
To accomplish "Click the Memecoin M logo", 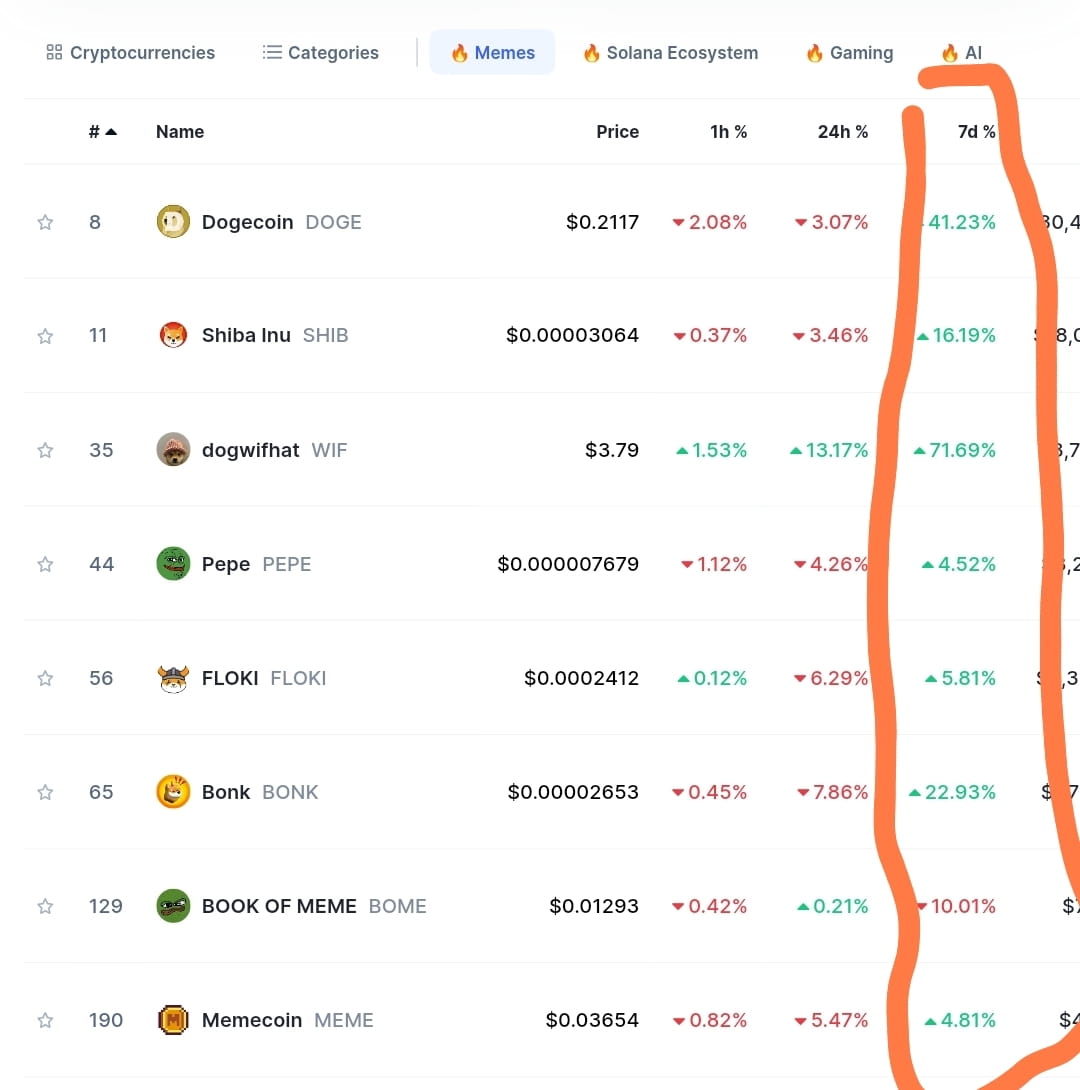I will [x=172, y=1020].
